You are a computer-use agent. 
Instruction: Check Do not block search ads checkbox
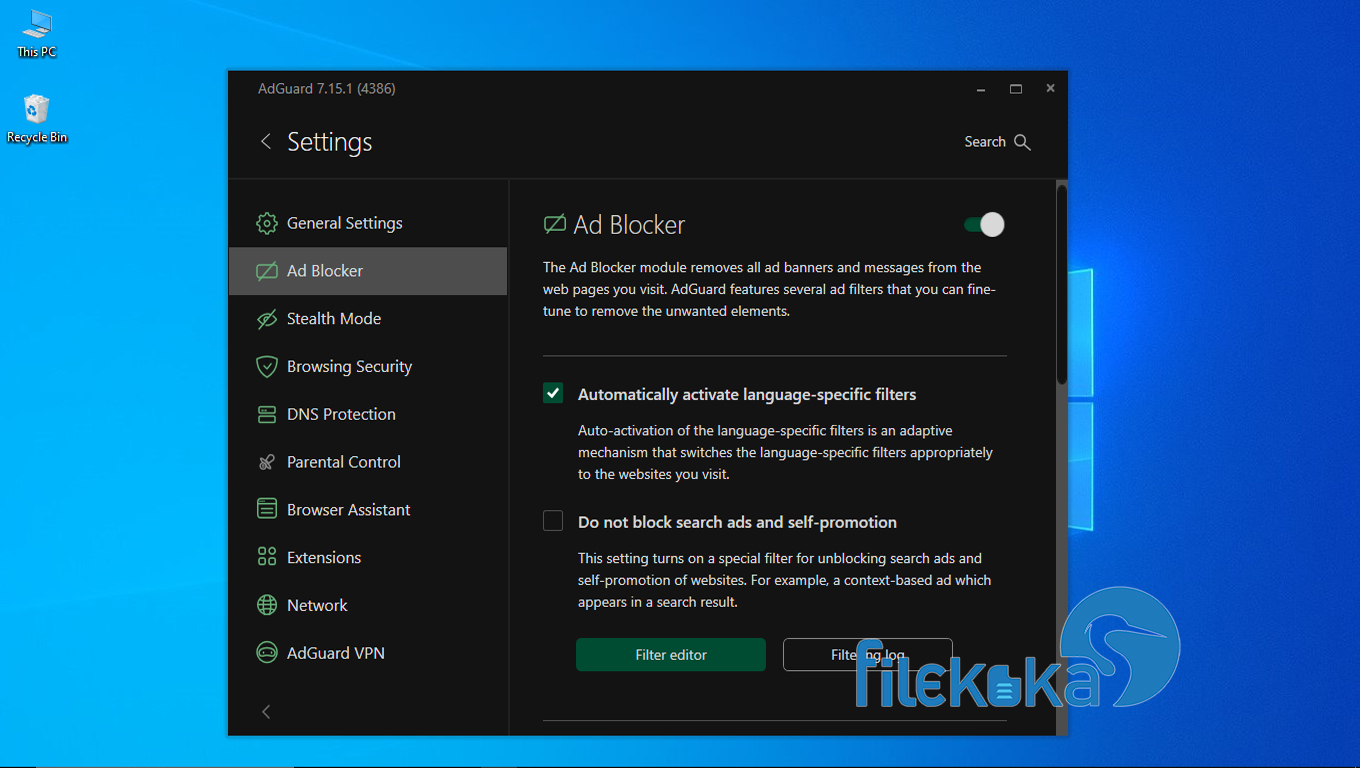click(x=553, y=521)
